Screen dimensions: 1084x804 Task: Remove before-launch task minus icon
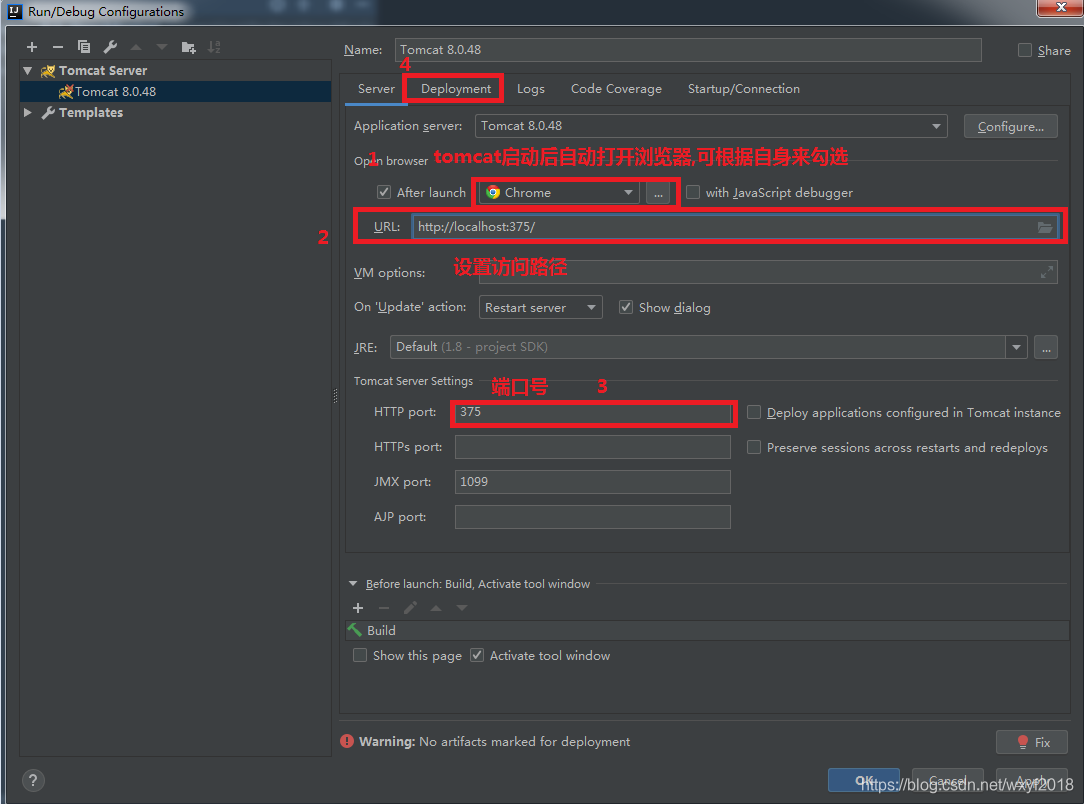pyautogui.click(x=384, y=608)
